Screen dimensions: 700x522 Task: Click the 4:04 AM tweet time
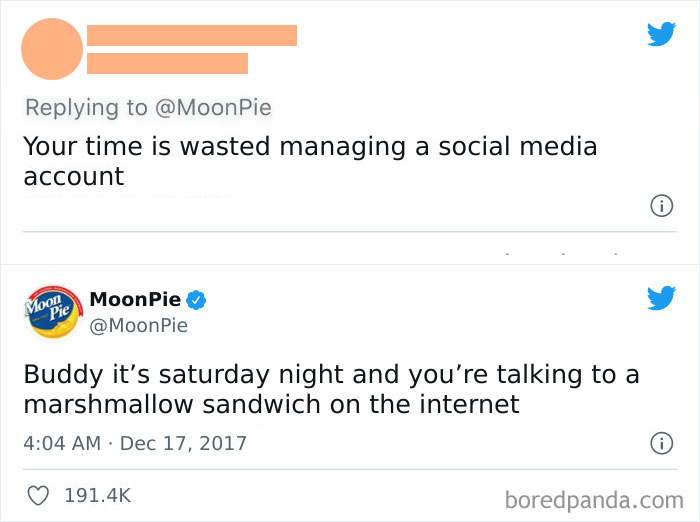tap(61, 442)
